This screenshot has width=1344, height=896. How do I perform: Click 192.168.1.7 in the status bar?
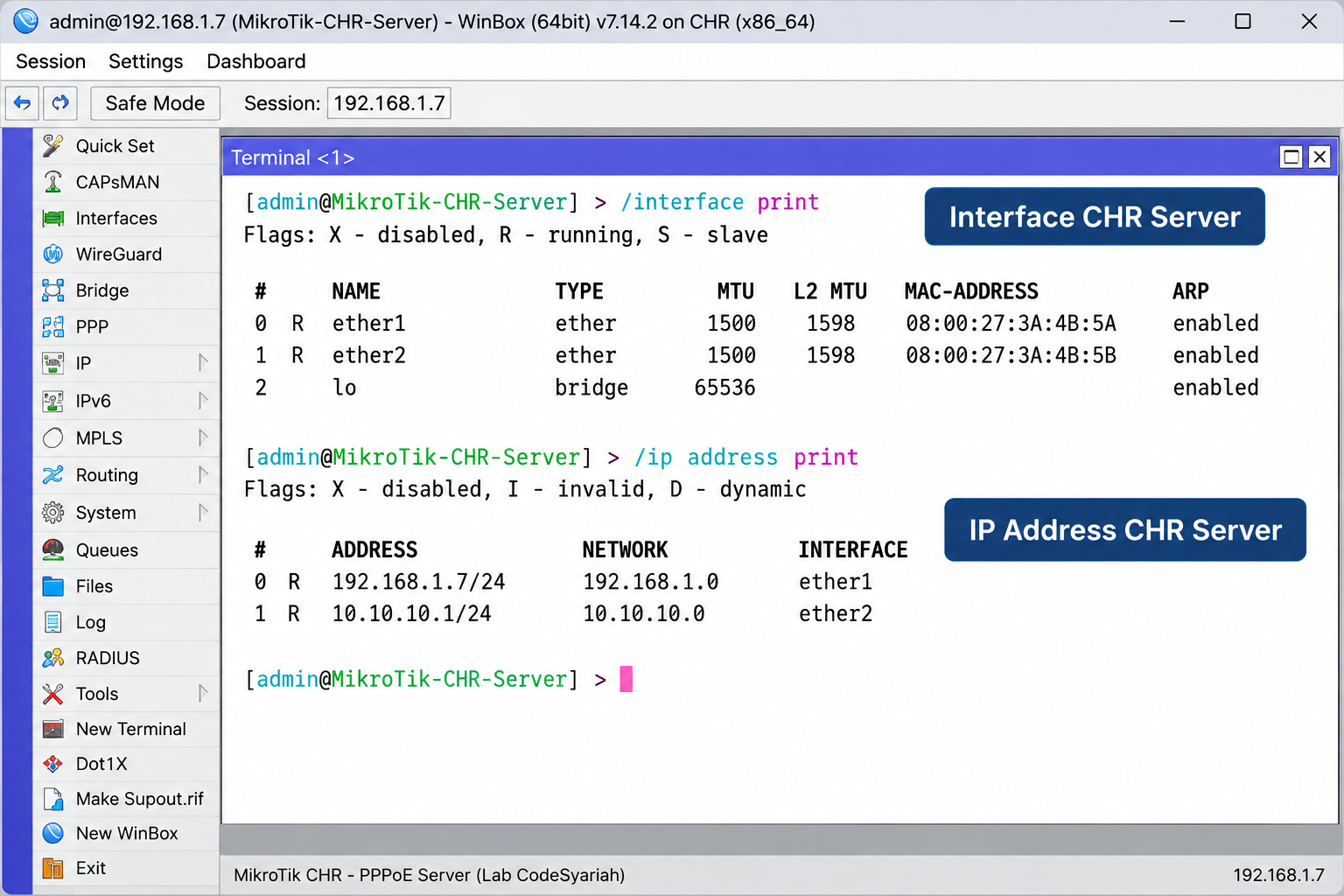[x=1279, y=875]
